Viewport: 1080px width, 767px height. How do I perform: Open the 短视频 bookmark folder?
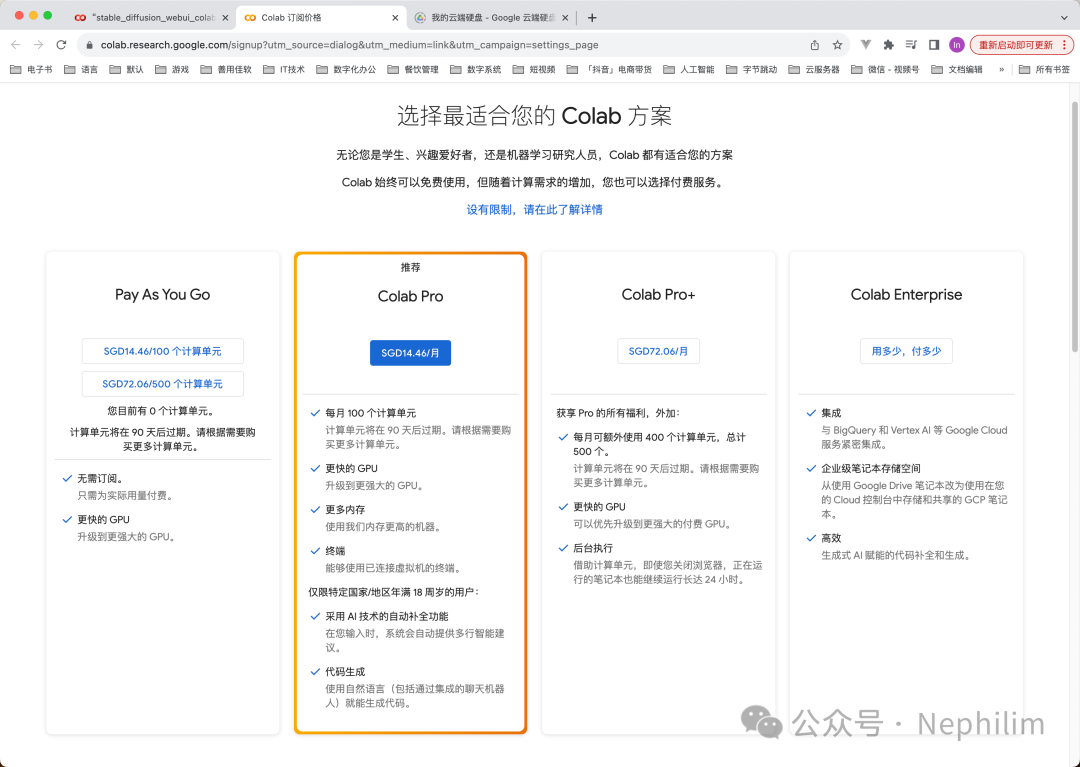[534, 70]
